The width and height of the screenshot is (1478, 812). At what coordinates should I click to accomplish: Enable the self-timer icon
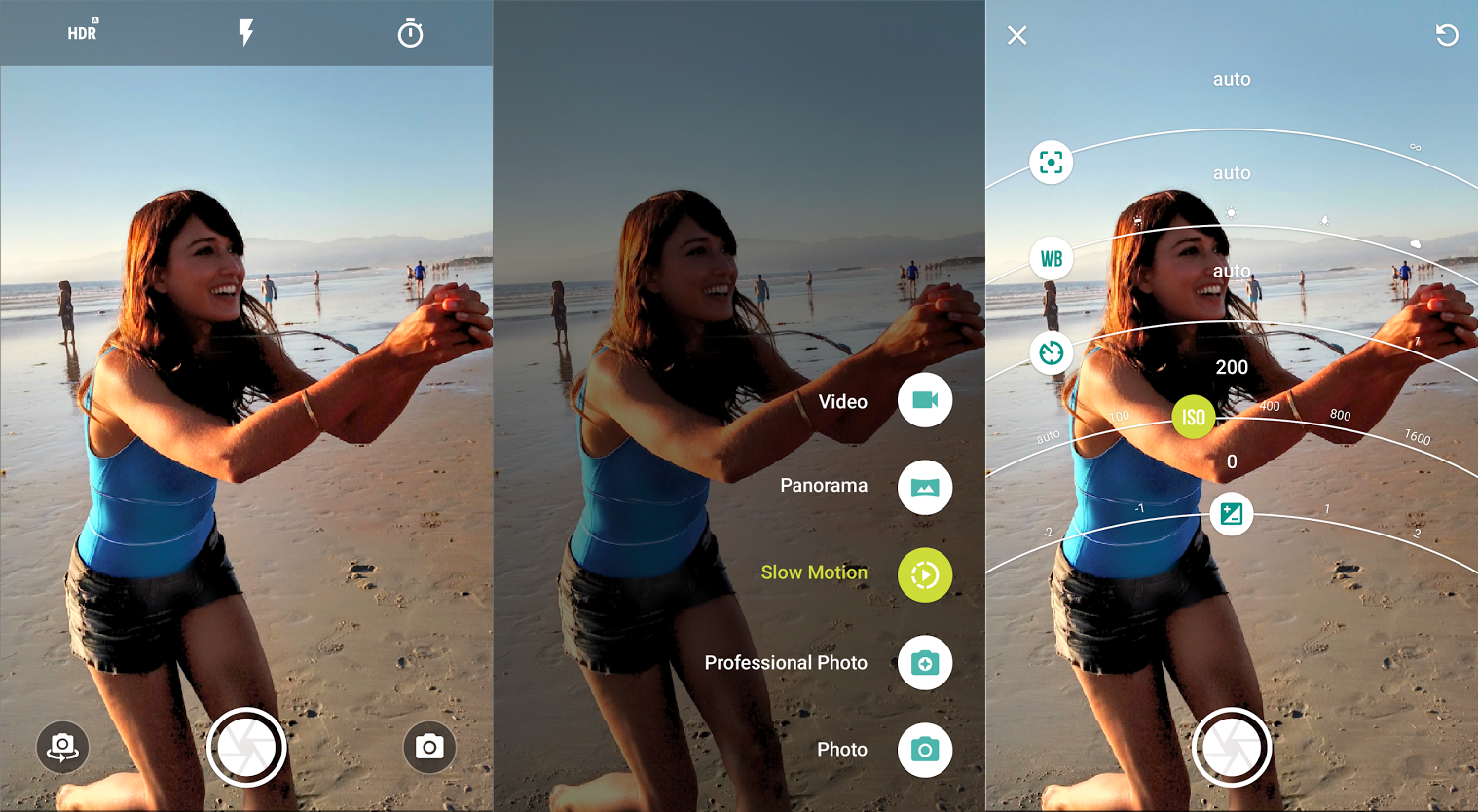click(x=410, y=34)
